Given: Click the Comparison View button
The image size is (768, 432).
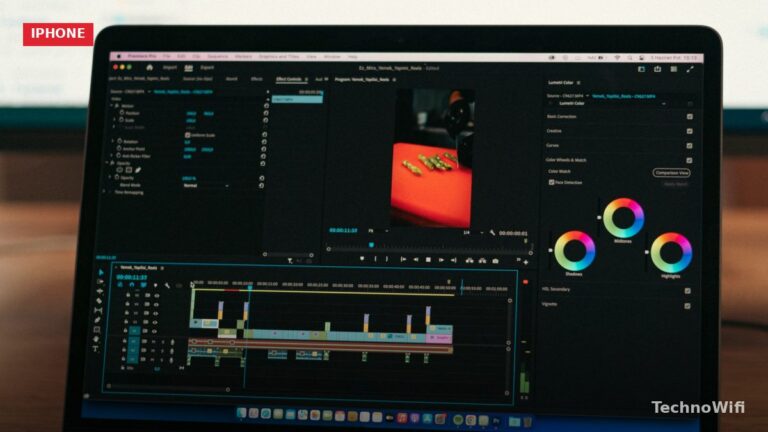Looking at the screenshot, I should click(672, 172).
